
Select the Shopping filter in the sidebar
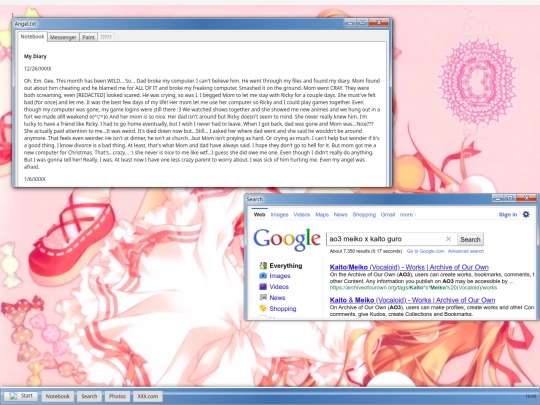pyautogui.click(x=283, y=308)
